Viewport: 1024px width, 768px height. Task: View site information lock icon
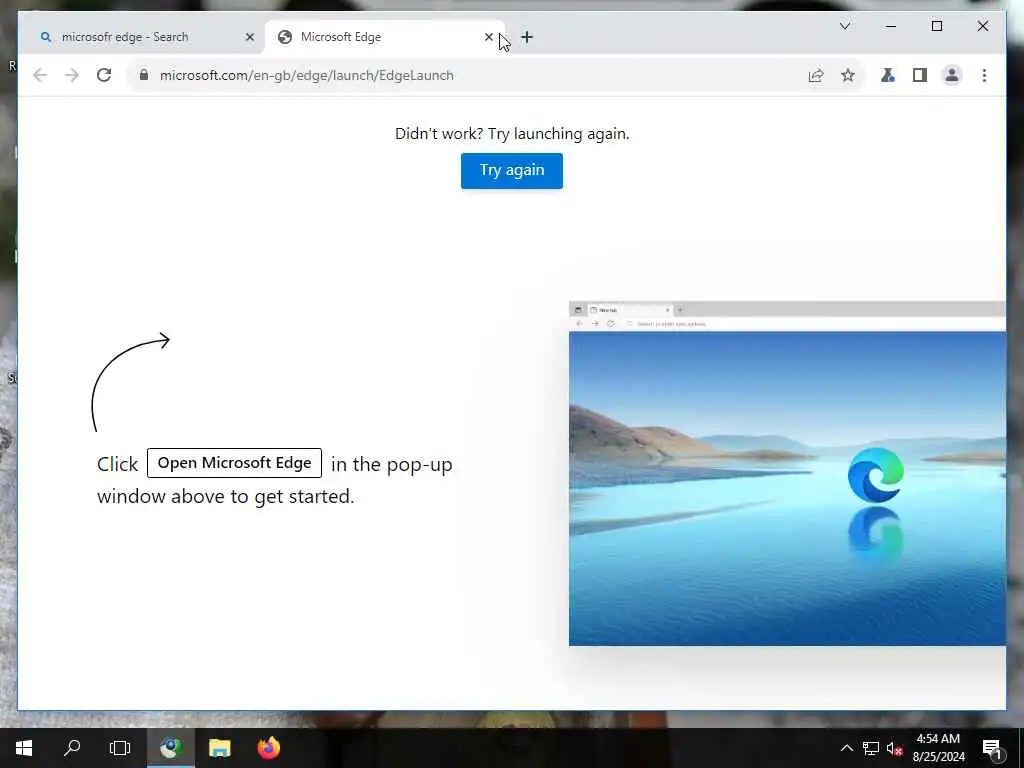coord(144,75)
